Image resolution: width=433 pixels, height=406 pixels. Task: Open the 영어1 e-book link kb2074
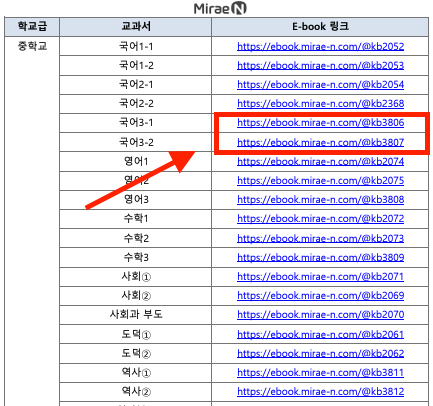point(320,161)
